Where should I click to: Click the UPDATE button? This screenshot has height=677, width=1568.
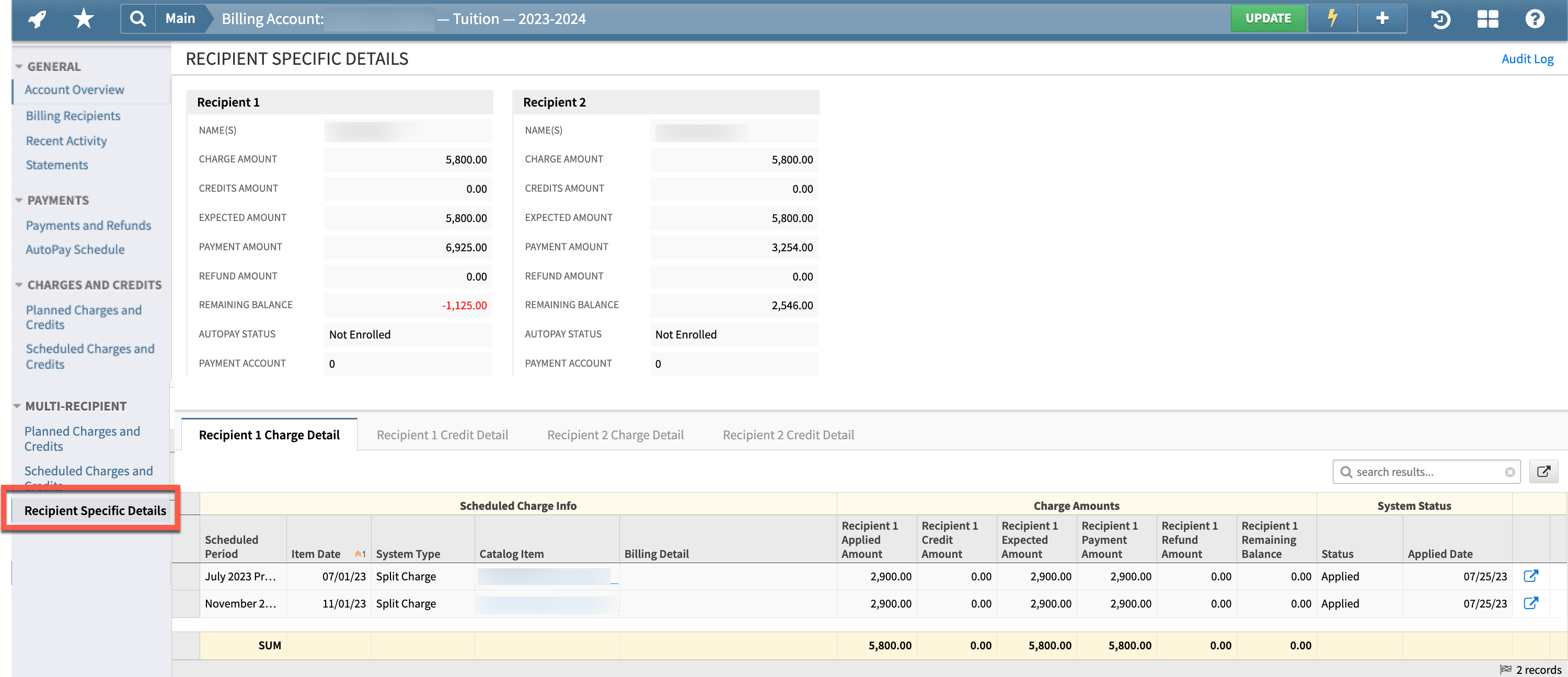click(1269, 18)
